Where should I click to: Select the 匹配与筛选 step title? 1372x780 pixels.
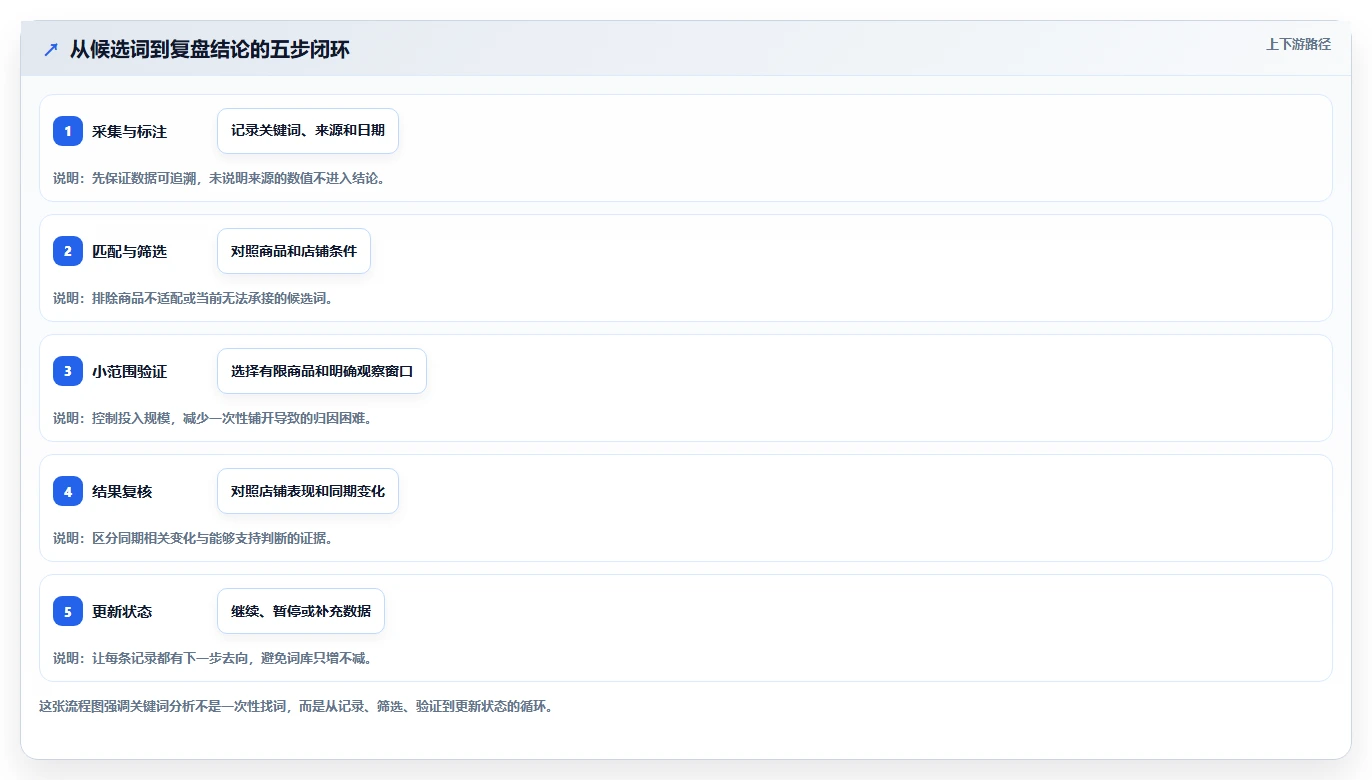[x=129, y=252]
